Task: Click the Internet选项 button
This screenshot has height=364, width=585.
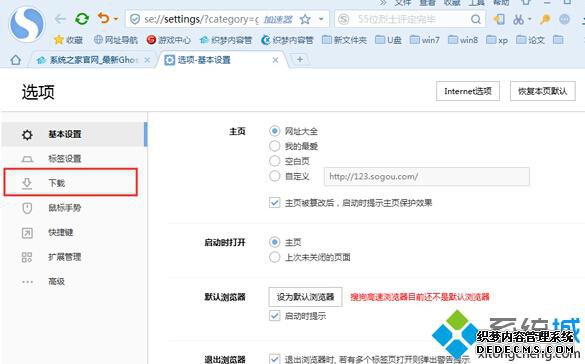Action: point(468,91)
